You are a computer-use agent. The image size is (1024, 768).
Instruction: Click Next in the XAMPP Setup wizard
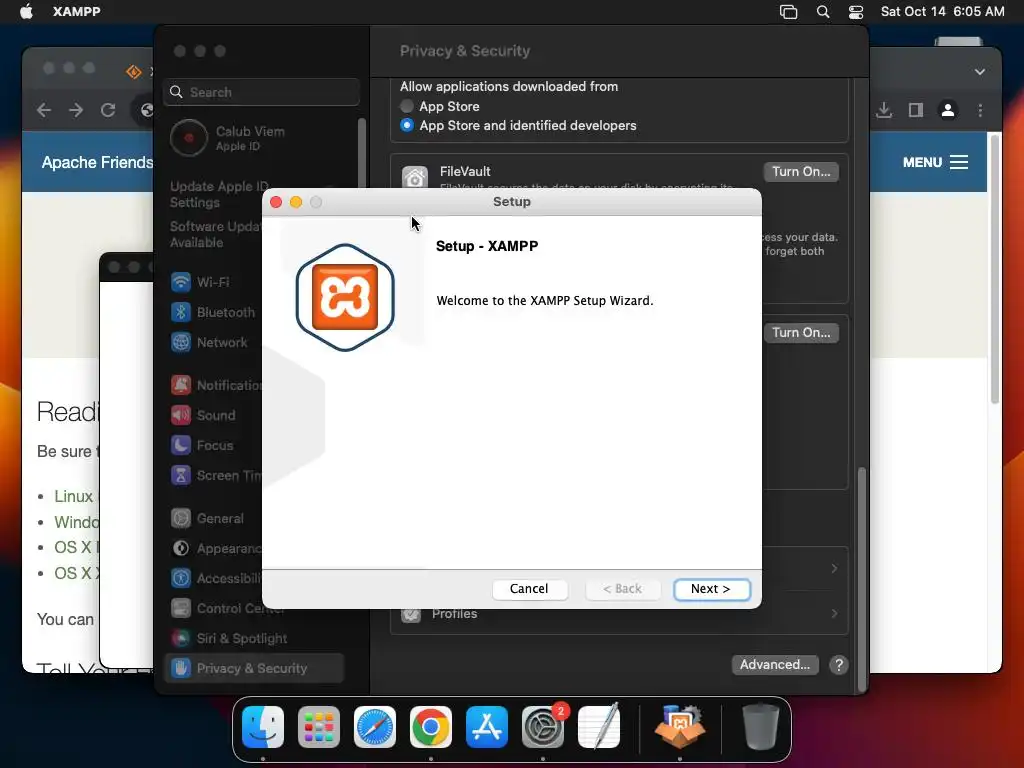pyautogui.click(x=711, y=589)
